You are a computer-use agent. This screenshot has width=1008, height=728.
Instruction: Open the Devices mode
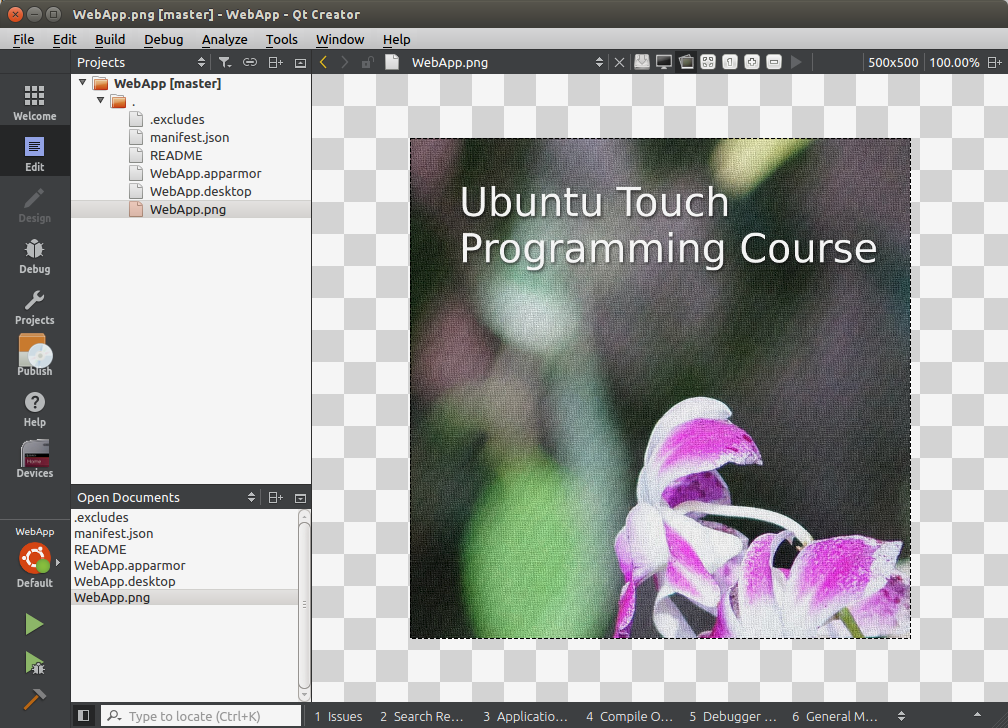(35, 459)
